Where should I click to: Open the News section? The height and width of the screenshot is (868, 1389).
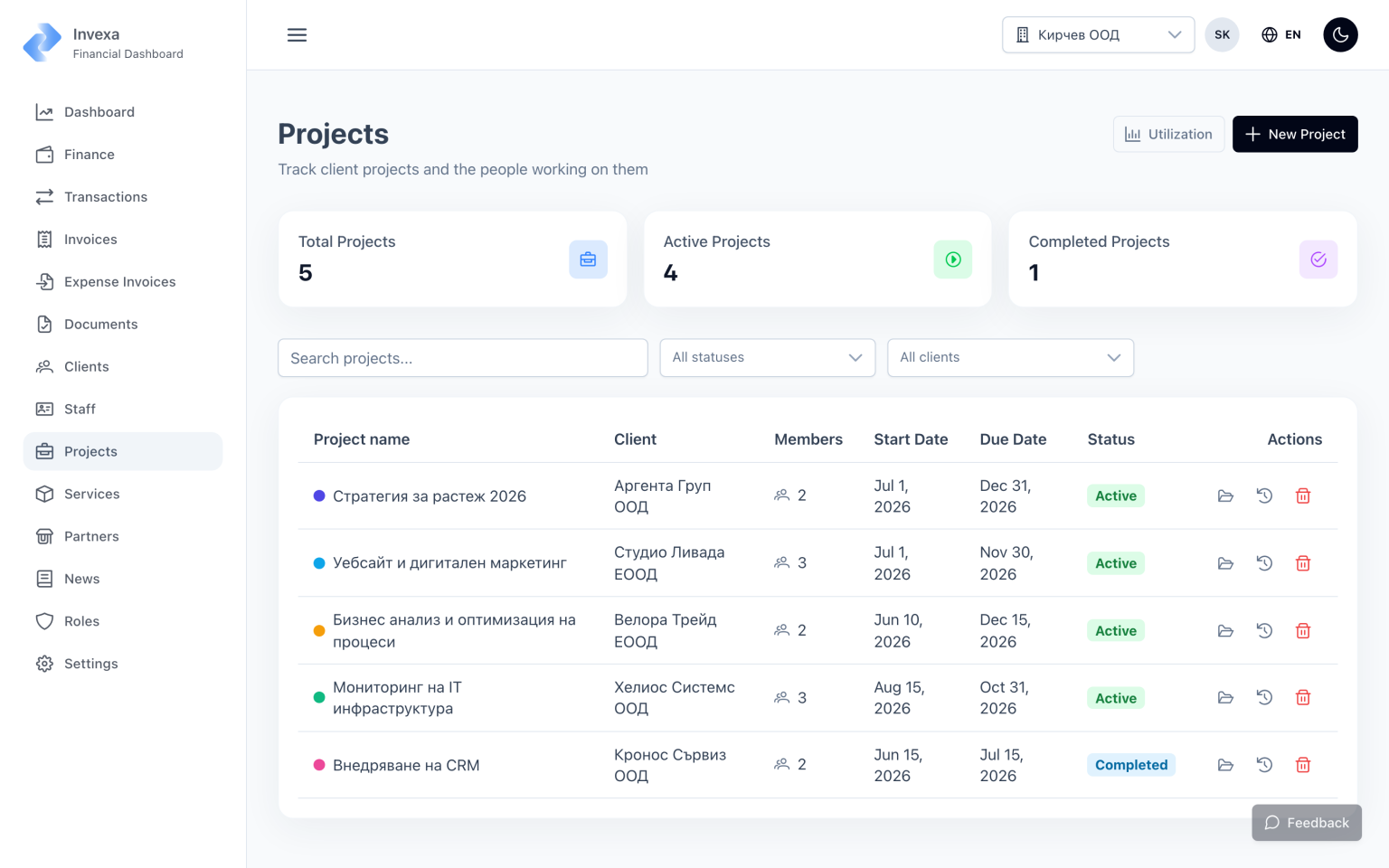coord(123,579)
